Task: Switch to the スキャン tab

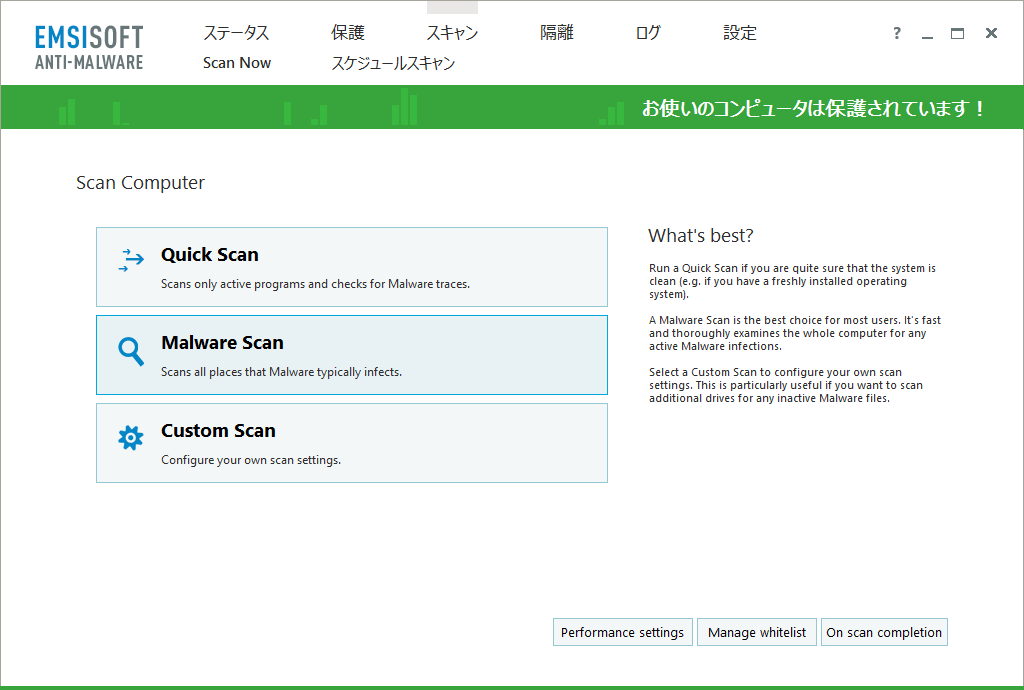Action: click(x=452, y=32)
